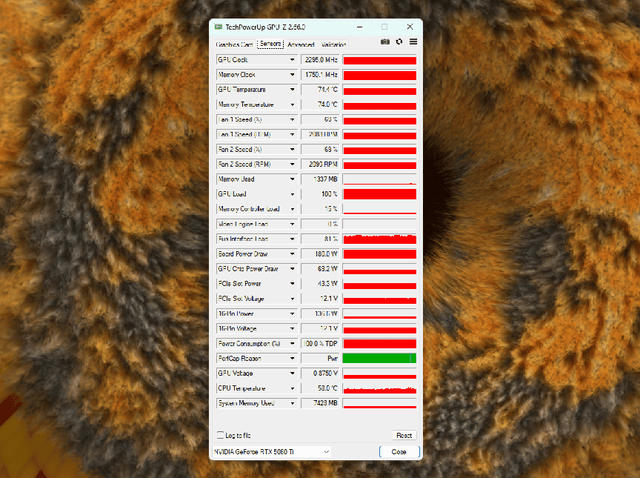This screenshot has height=478, width=640.
Task: Switch to the Graphics Card tab
Action: [234, 44]
